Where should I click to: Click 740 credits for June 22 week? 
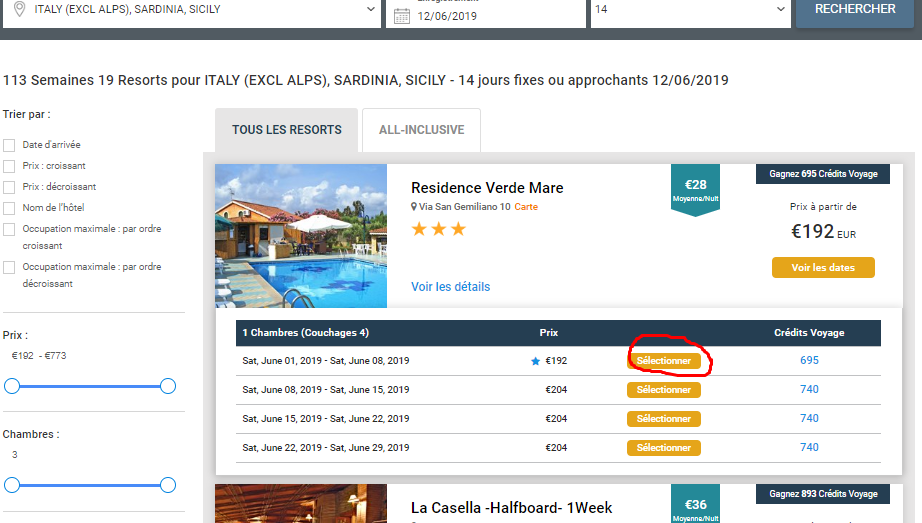point(809,447)
